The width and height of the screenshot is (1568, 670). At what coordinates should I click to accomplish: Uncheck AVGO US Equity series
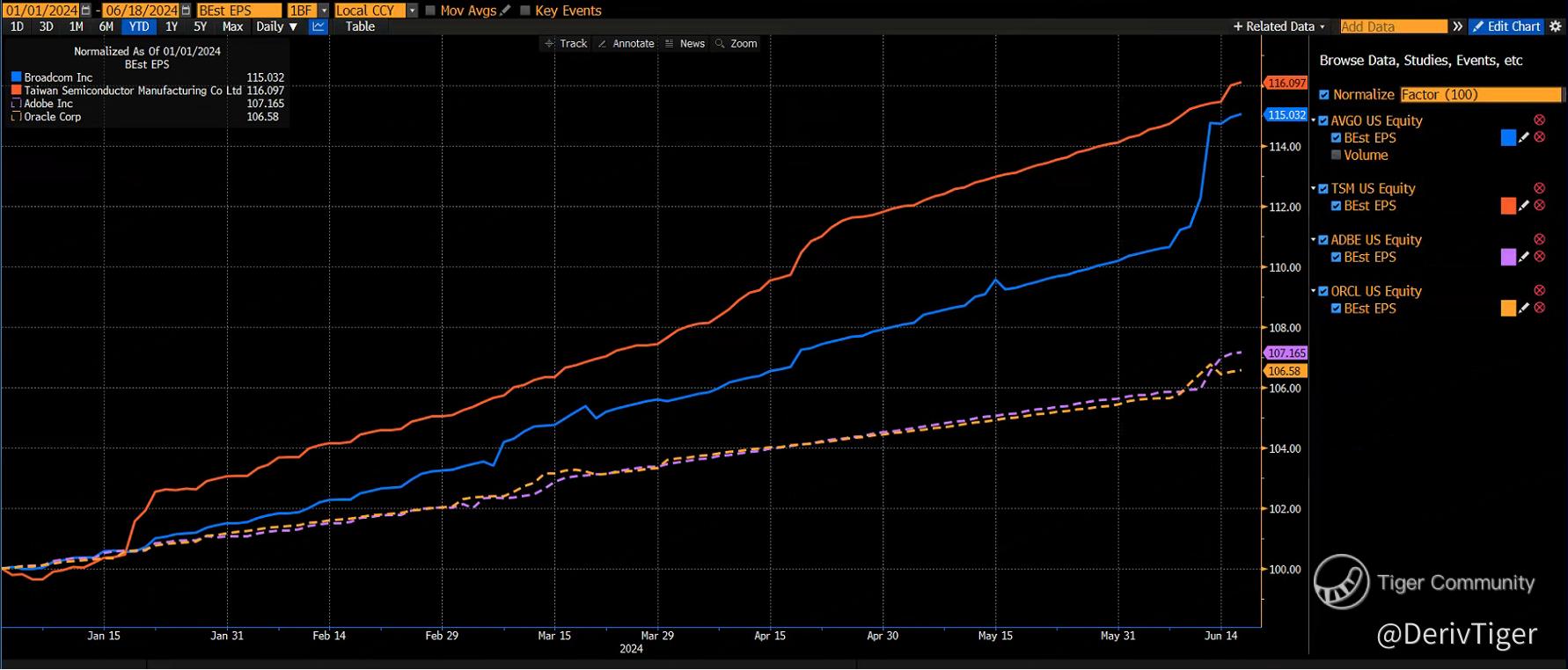coord(1323,120)
